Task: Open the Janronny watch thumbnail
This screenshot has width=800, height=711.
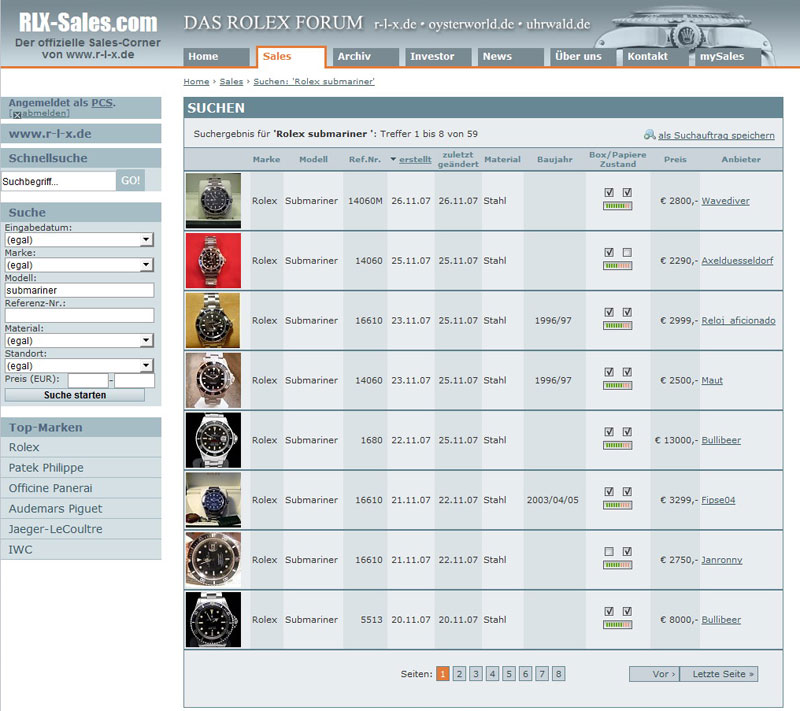Action: point(213,560)
